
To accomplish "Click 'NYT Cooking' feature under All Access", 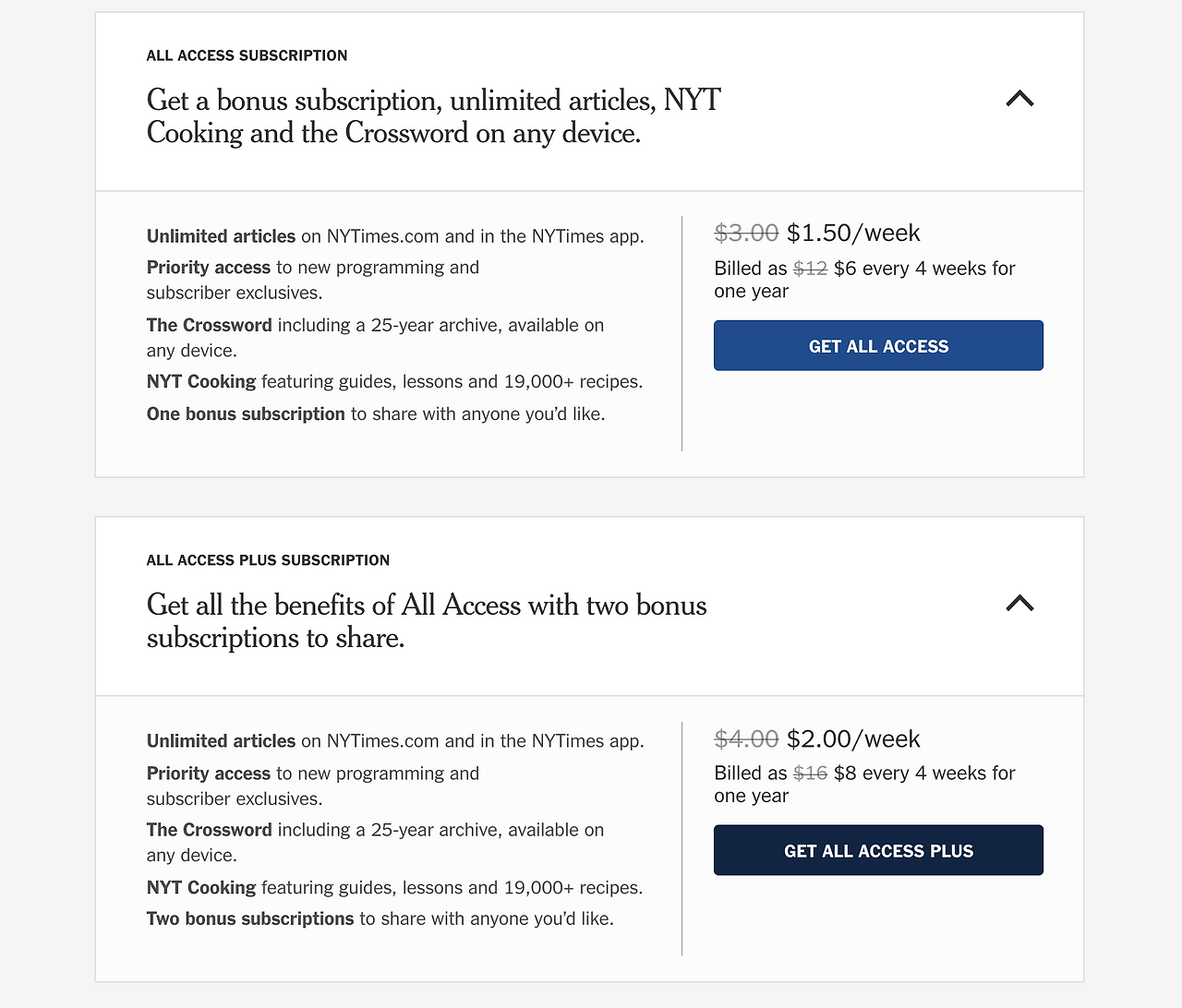I will pyautogui.click(x=394, y=381).
